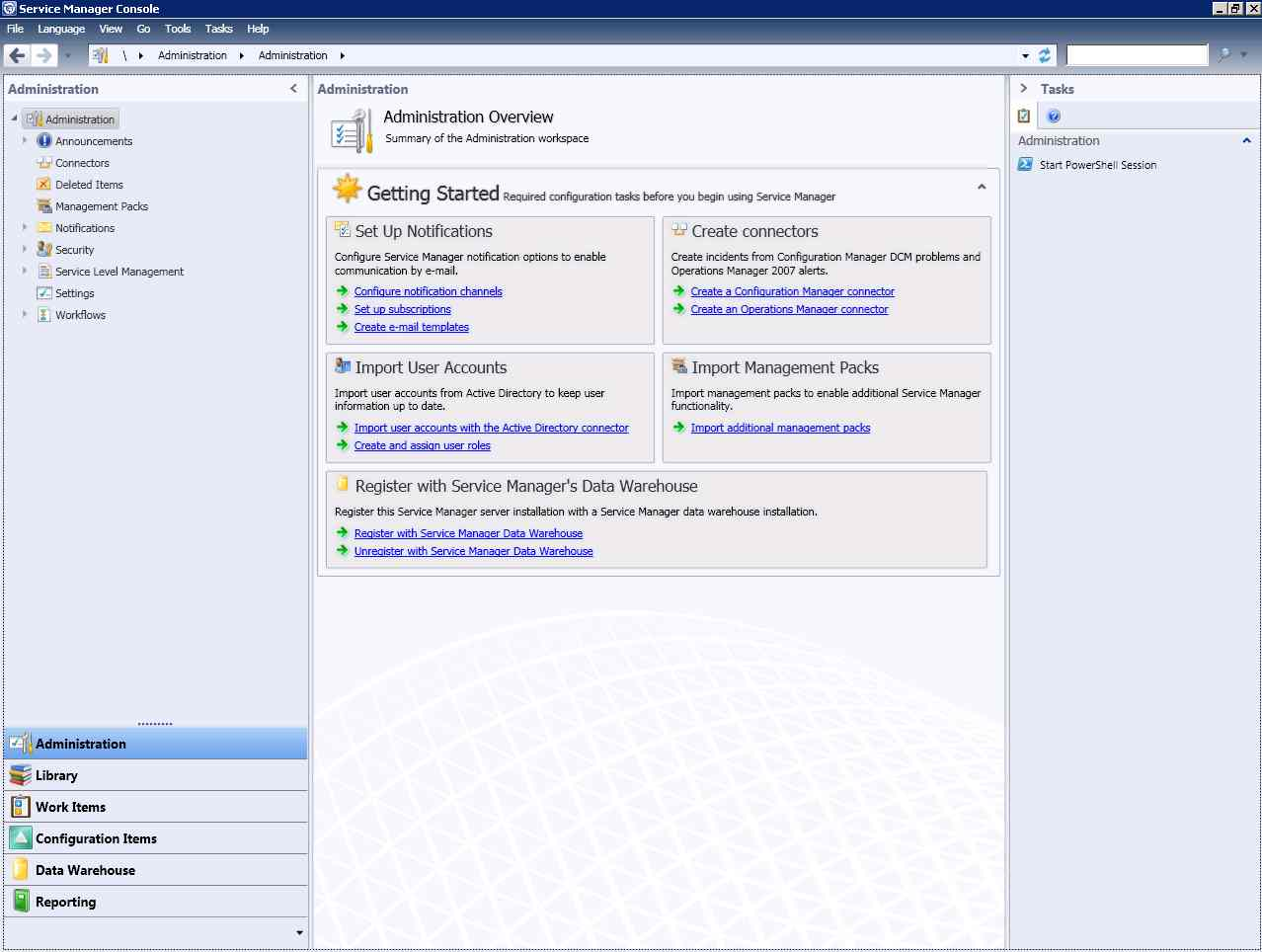Open Register with Service Manager Data Warehouse link
The height and width of the screenshot is (952, 1262).
pos(469,533)
